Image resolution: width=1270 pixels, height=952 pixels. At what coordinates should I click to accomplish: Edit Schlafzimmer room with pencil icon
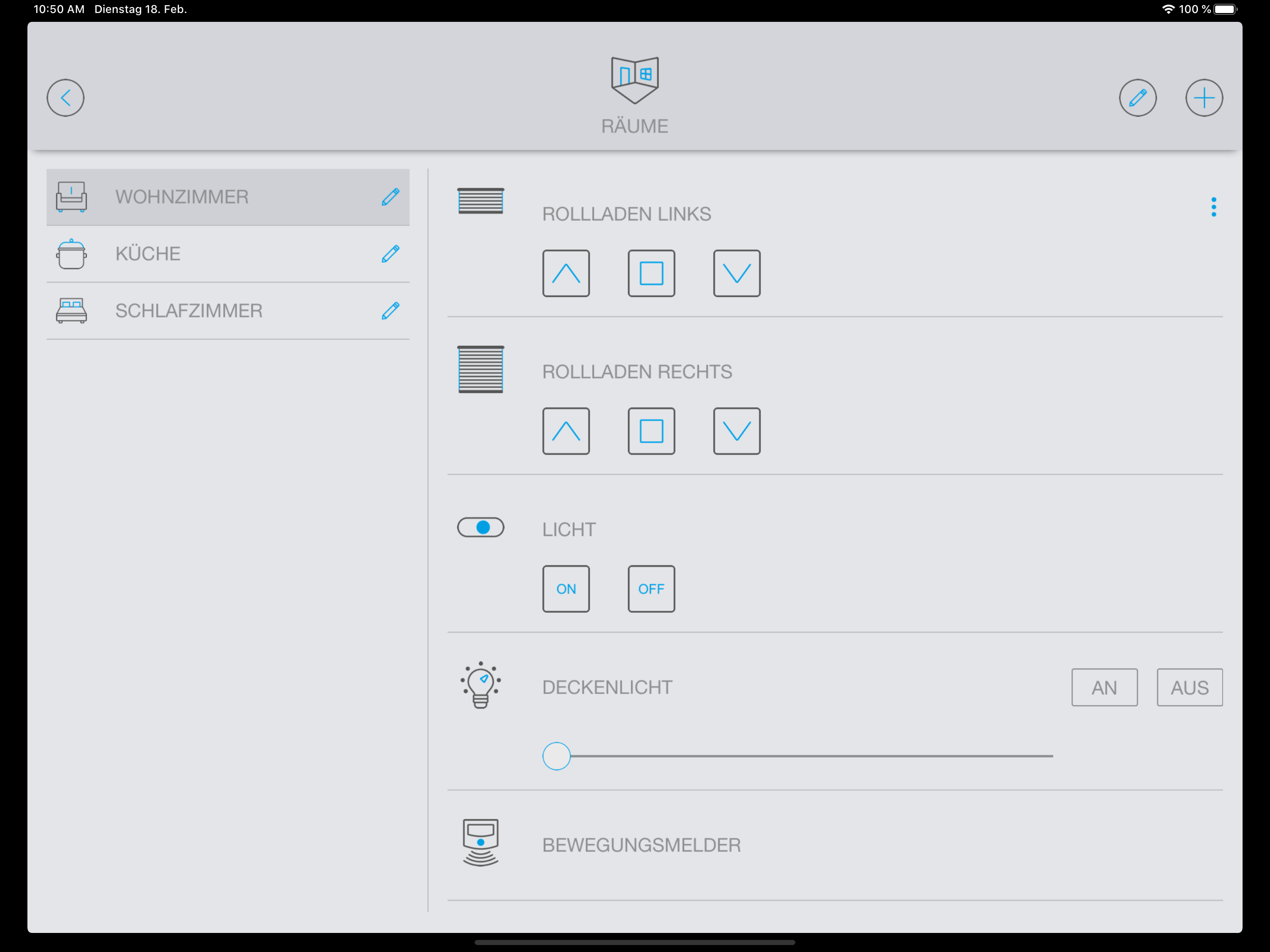coord(390,311)
